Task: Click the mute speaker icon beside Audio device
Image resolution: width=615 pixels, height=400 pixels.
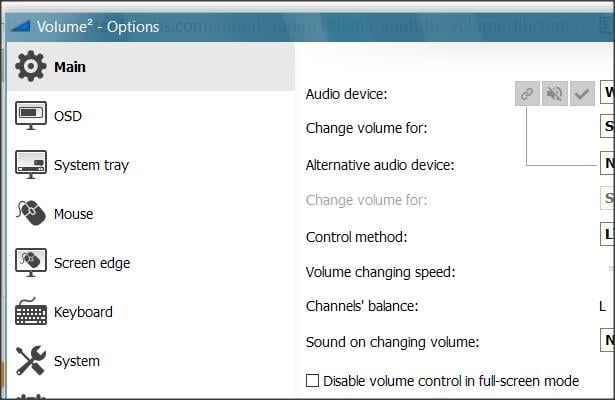Action: (x=555, y=94)
